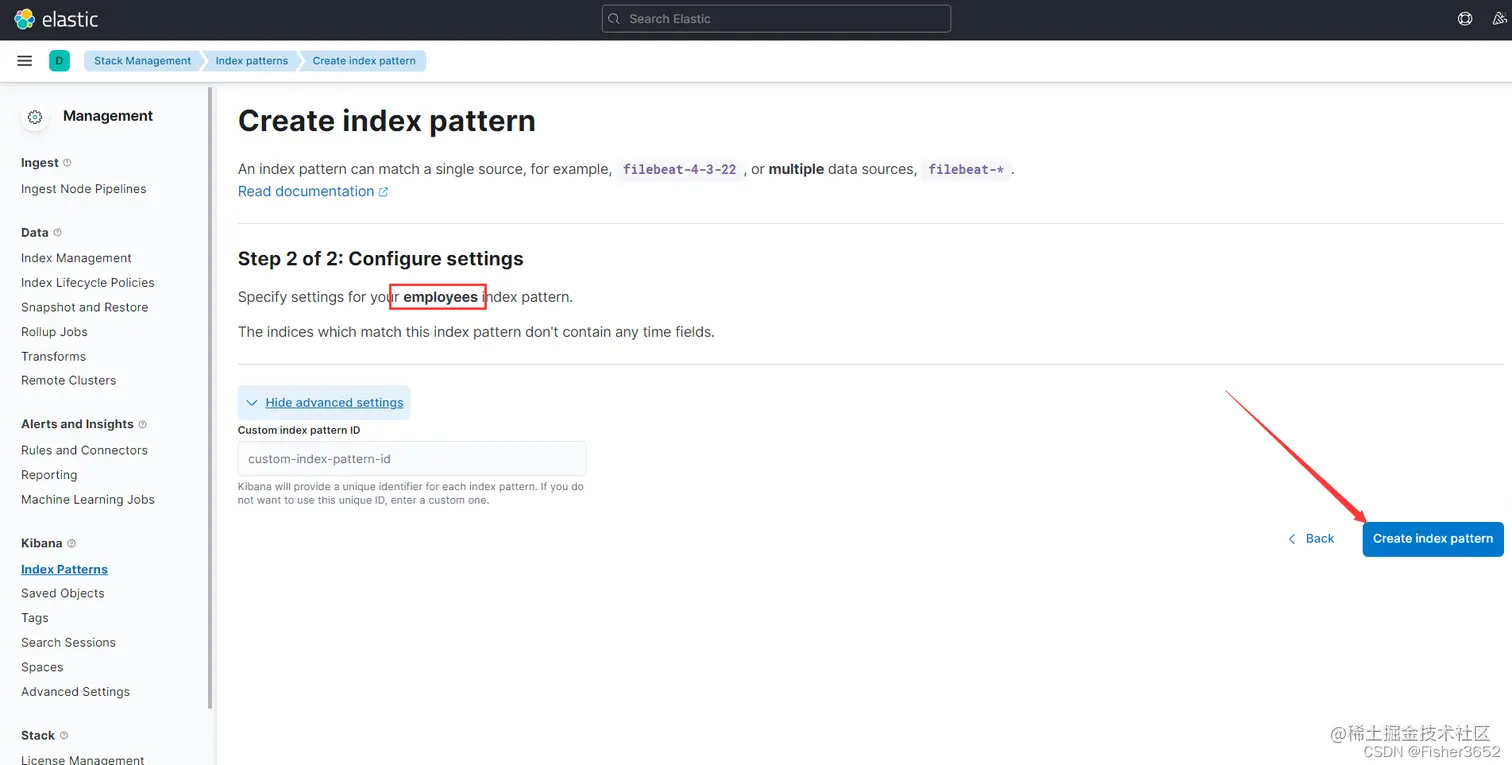Screen dimensions: 1512x765
Task: Open License Management
Action: [x=83, y=760]
